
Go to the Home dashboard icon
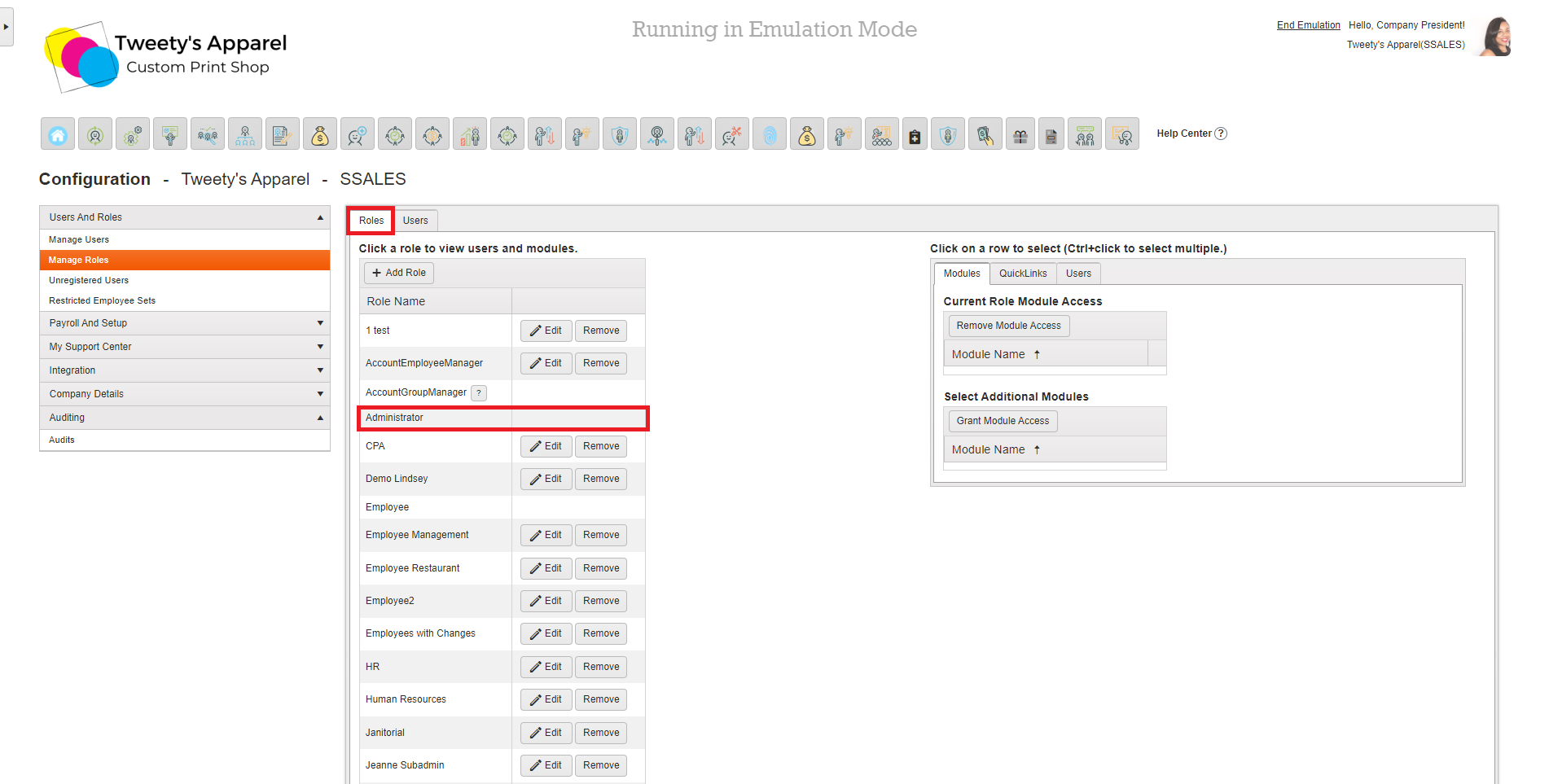pyautogui.click(x=58, y=134)
